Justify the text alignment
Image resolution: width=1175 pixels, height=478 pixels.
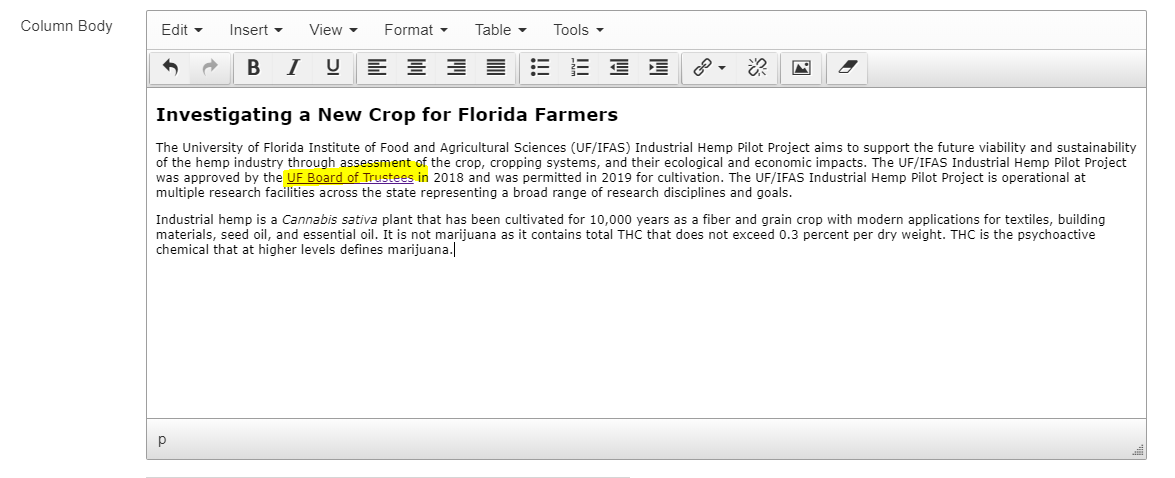click(x=496, y=68)
